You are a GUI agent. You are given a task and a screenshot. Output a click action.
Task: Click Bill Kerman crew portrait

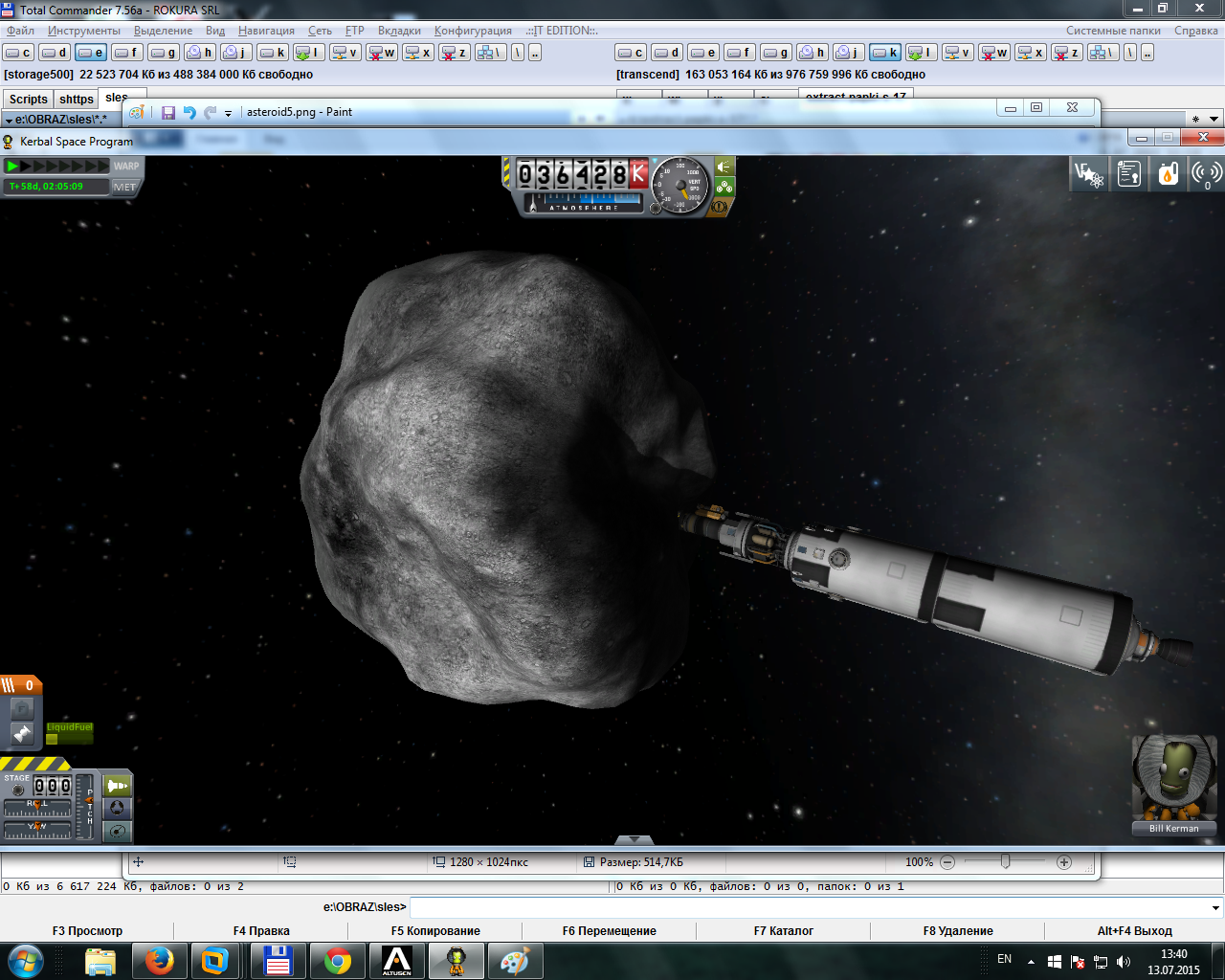tap(1173, 778)
